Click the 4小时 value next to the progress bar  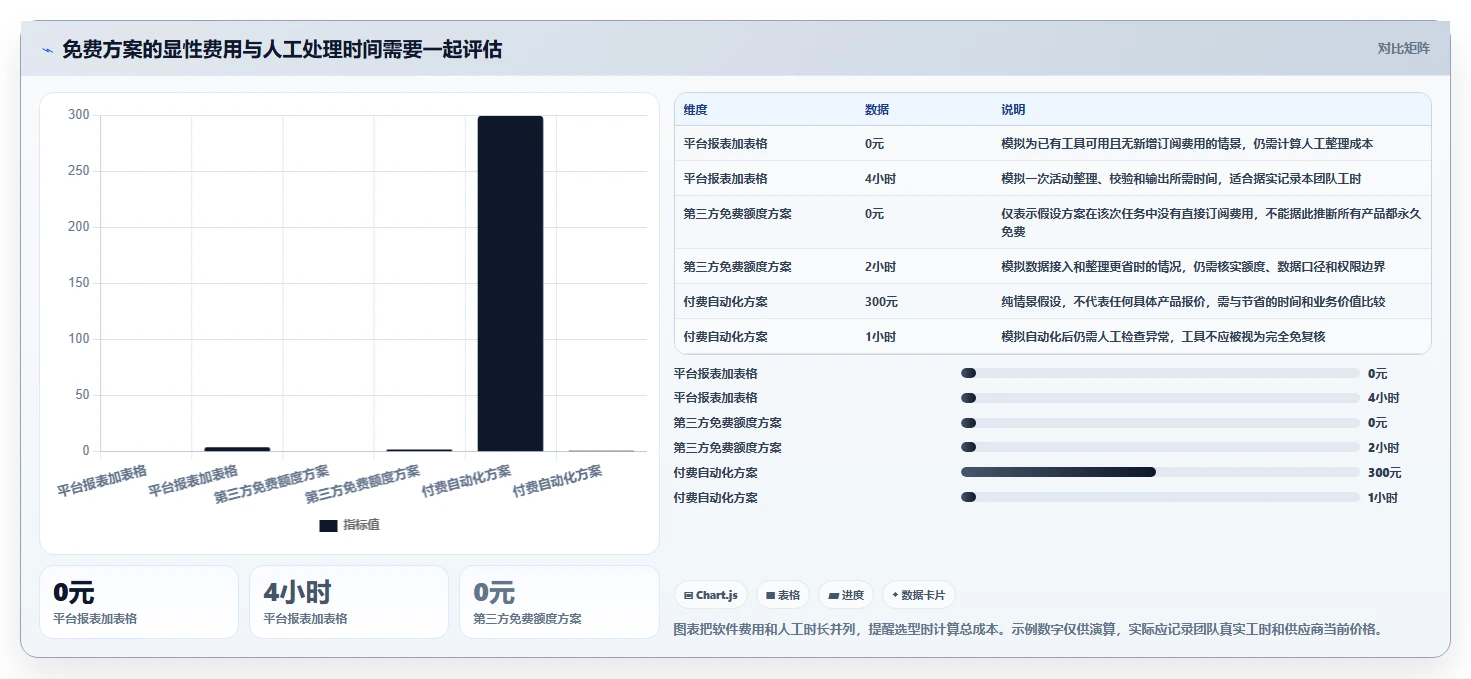tap(1384, 398)
